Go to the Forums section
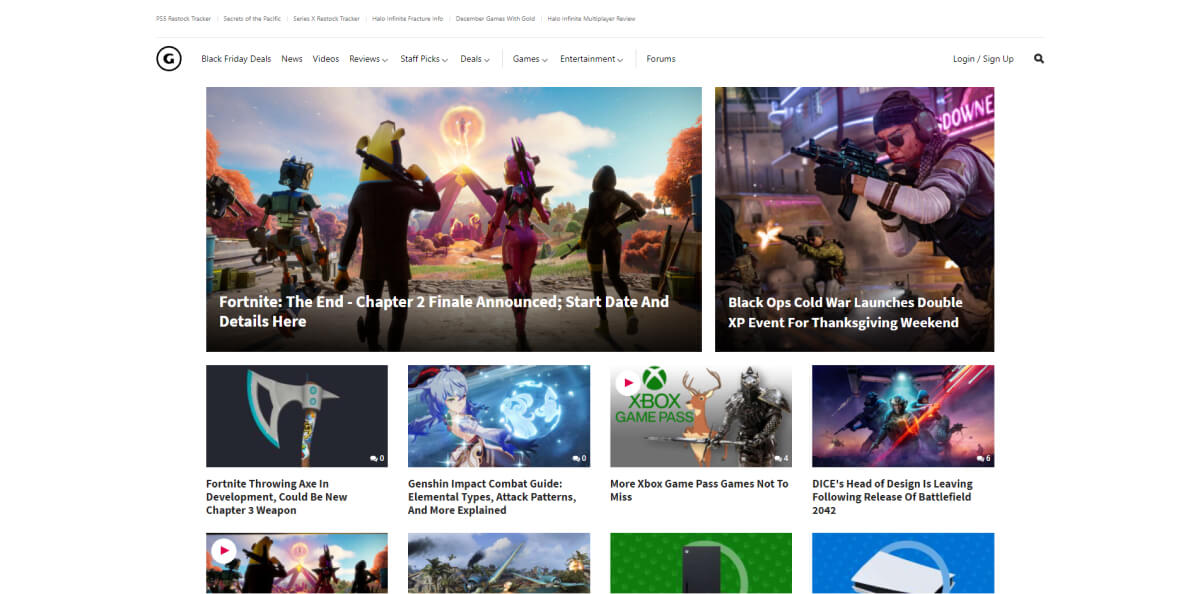Screen dimensions: 1200x594 (661, 59)
